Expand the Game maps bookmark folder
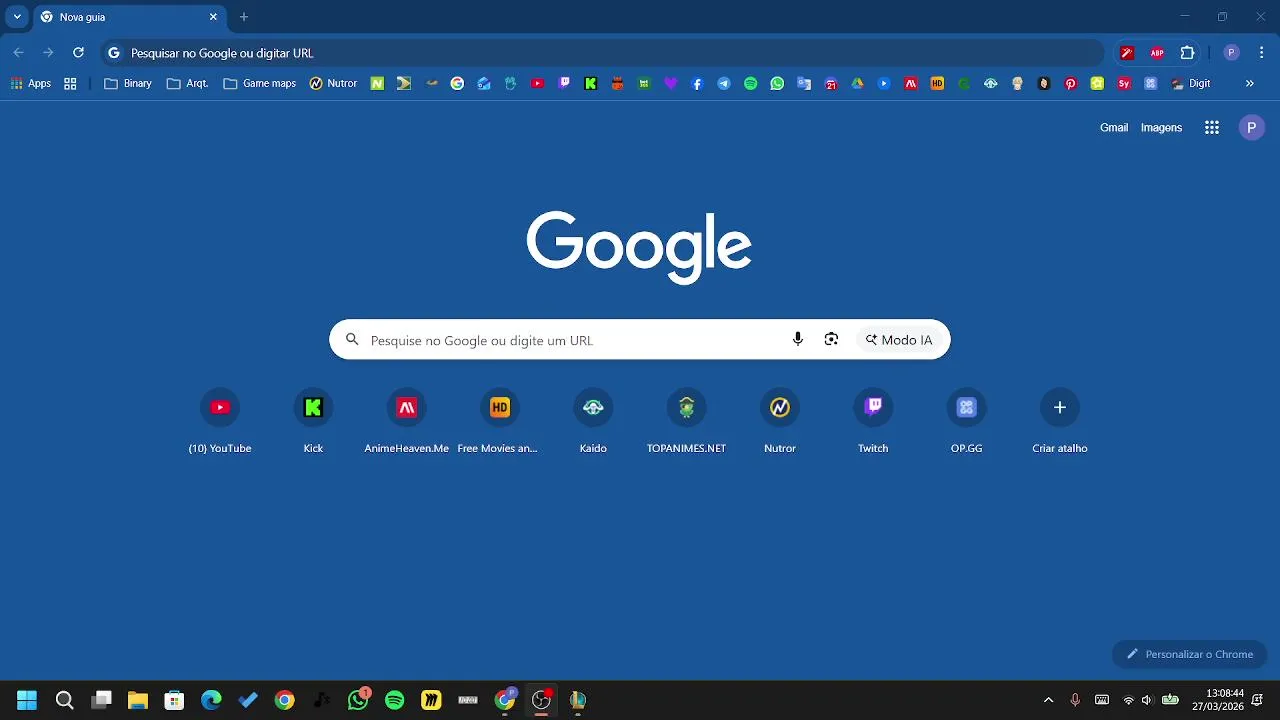The height and width of the screenshot is (720, 1280). click(x=260, y=84)
